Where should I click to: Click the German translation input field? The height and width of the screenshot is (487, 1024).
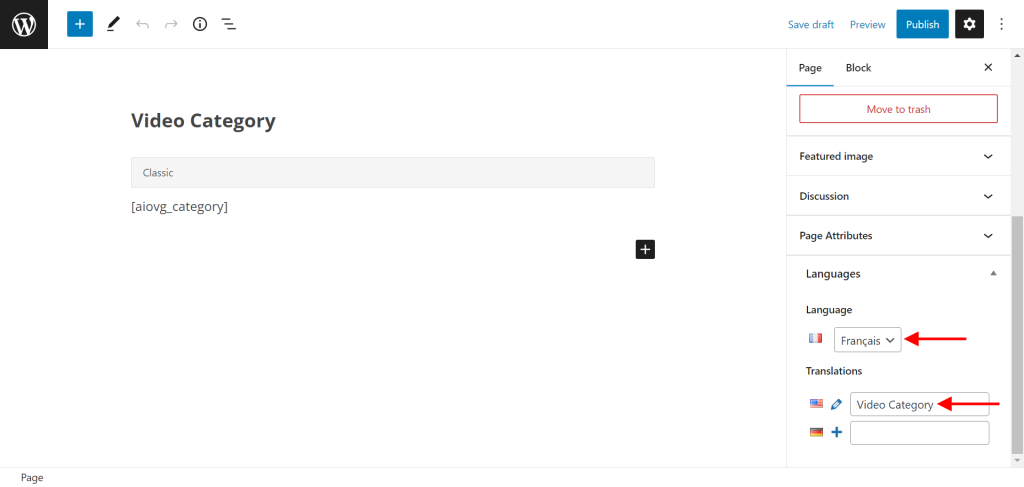tap(919, 432)
